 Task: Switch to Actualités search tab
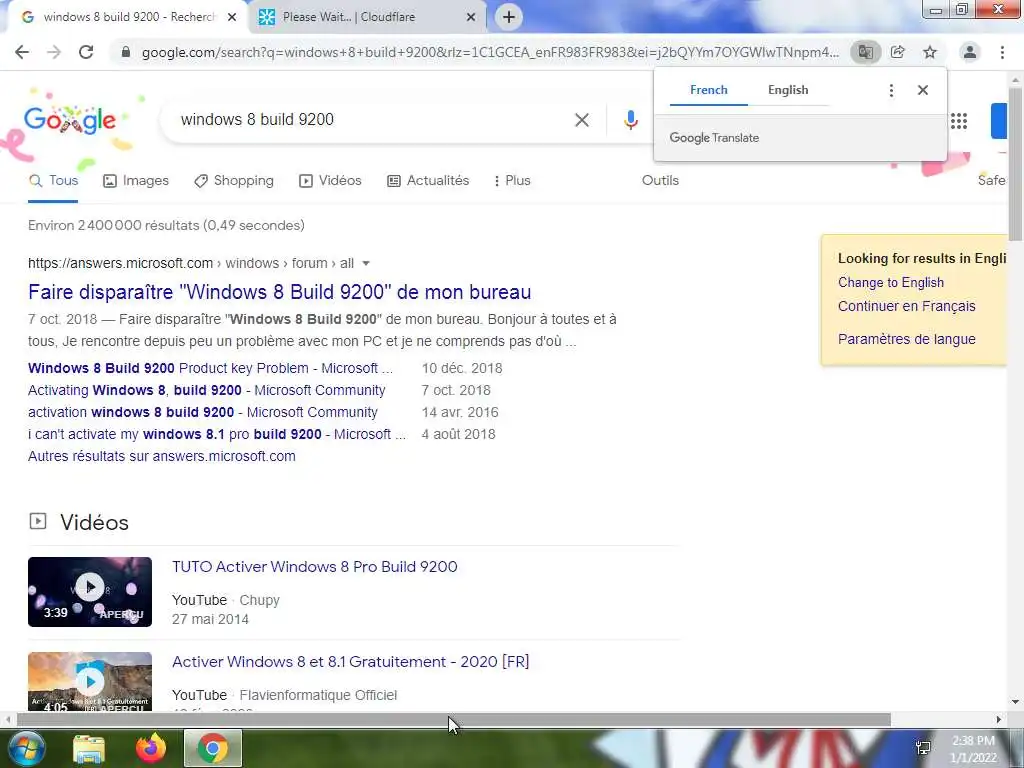(x=428, y=181)
